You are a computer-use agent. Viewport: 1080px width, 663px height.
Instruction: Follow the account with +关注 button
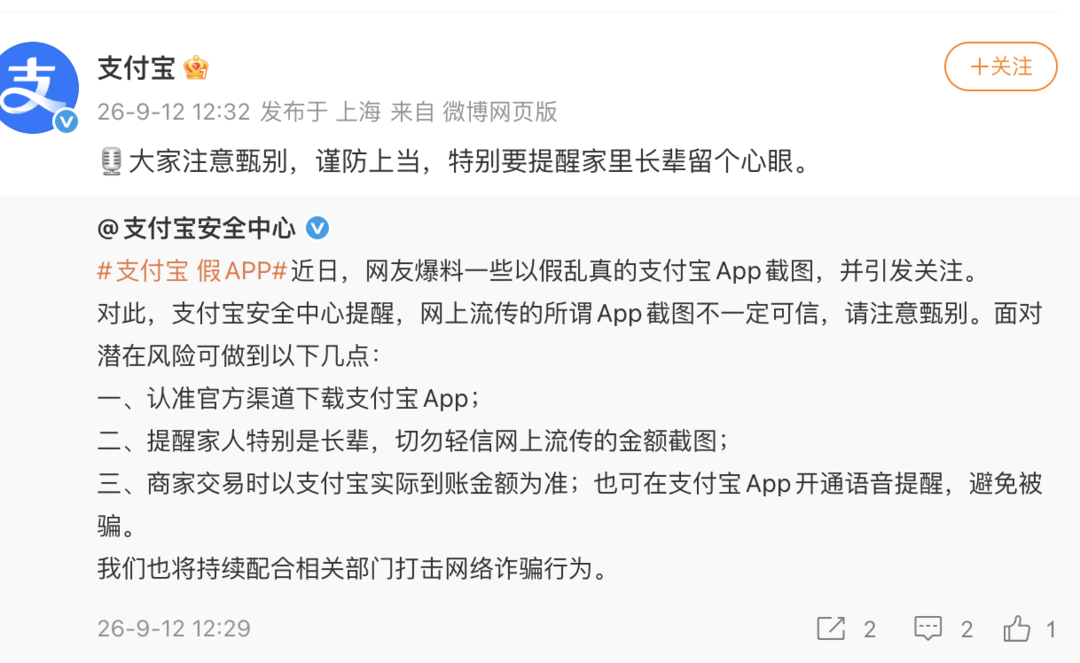1000,67
